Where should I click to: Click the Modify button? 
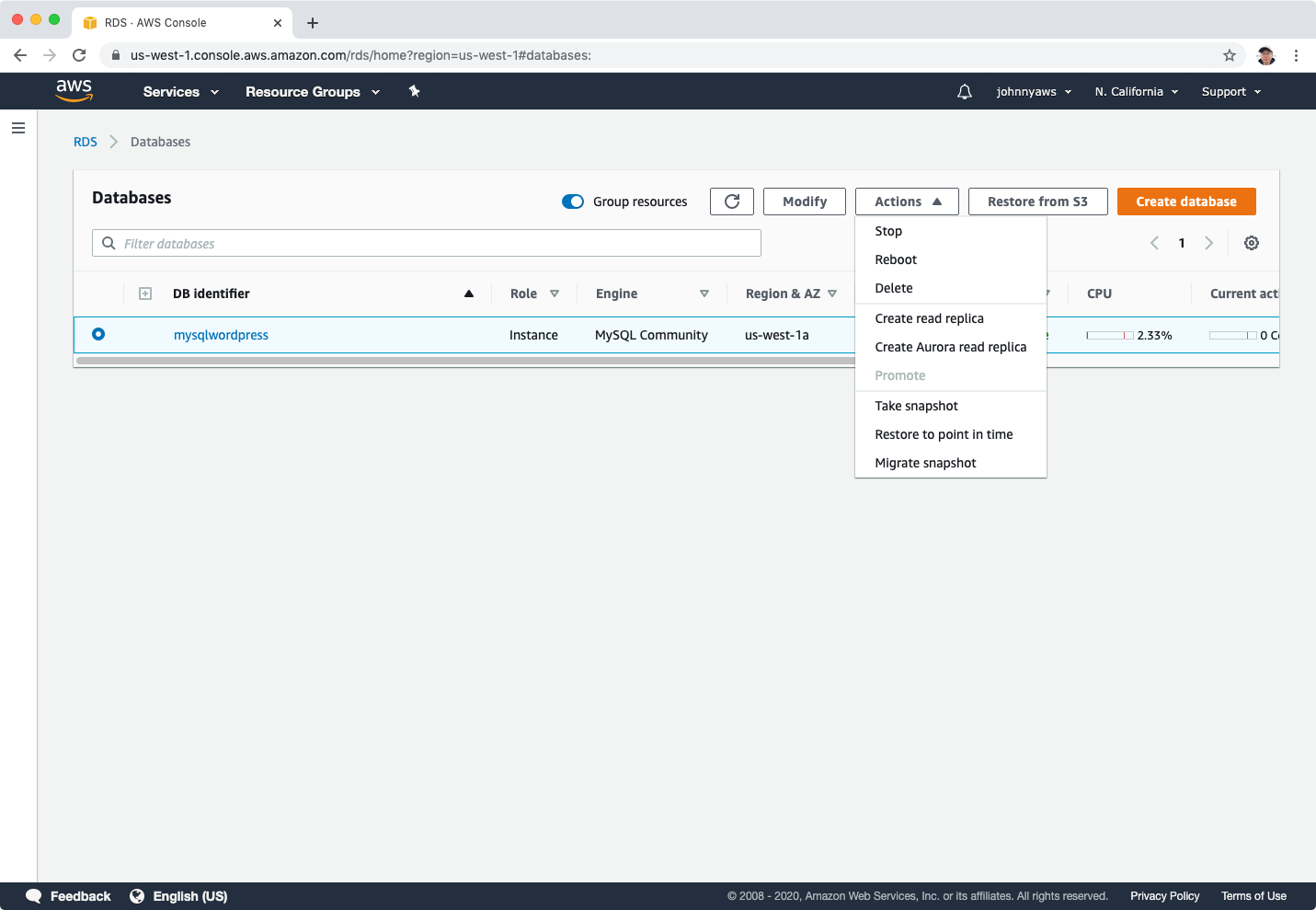805,202
